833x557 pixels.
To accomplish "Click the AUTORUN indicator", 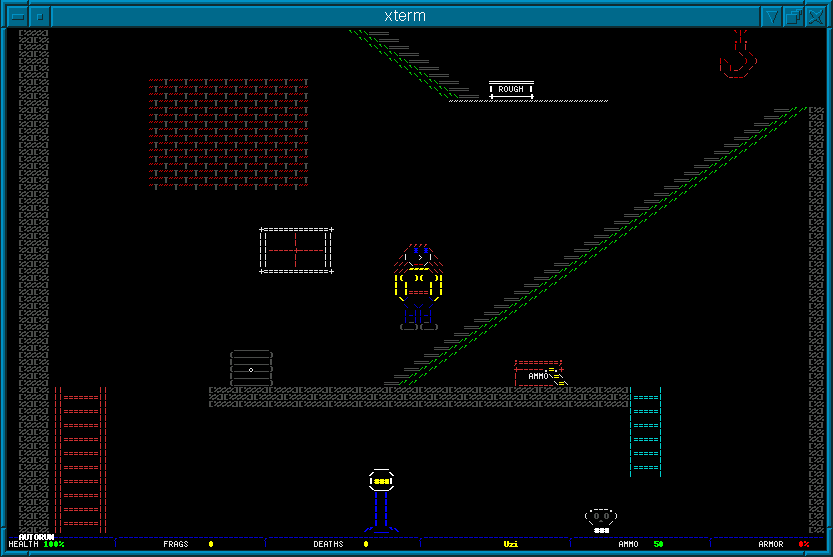I will (36, 537).
